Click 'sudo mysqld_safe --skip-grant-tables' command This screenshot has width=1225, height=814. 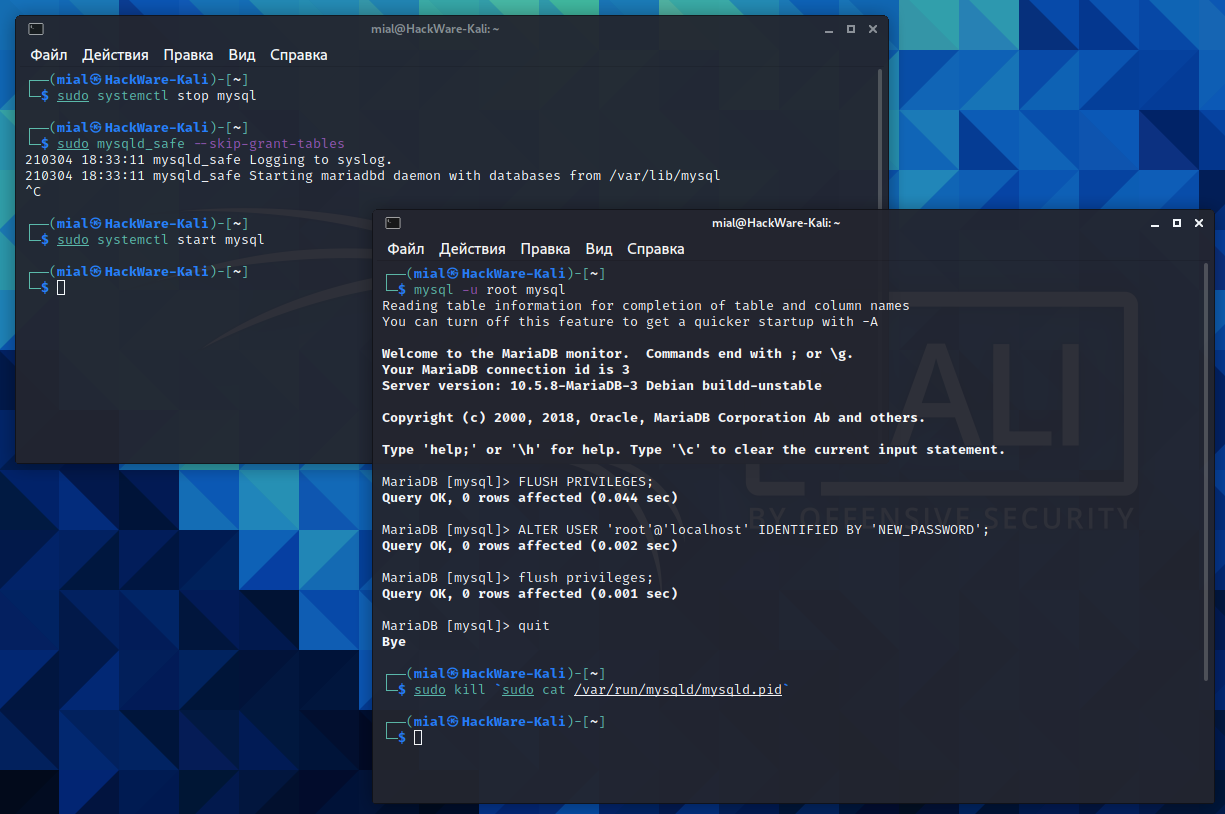coord(200,144)
